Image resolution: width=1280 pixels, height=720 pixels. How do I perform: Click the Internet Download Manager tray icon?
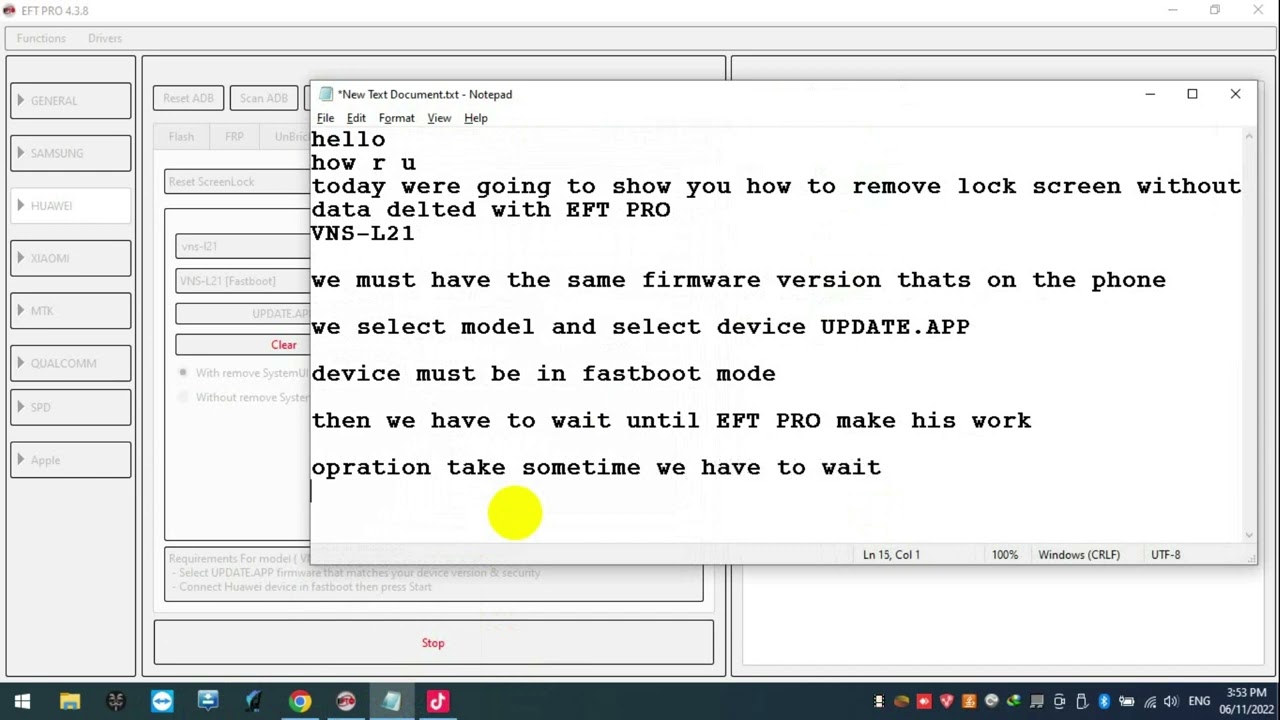tap(1014, 701)
